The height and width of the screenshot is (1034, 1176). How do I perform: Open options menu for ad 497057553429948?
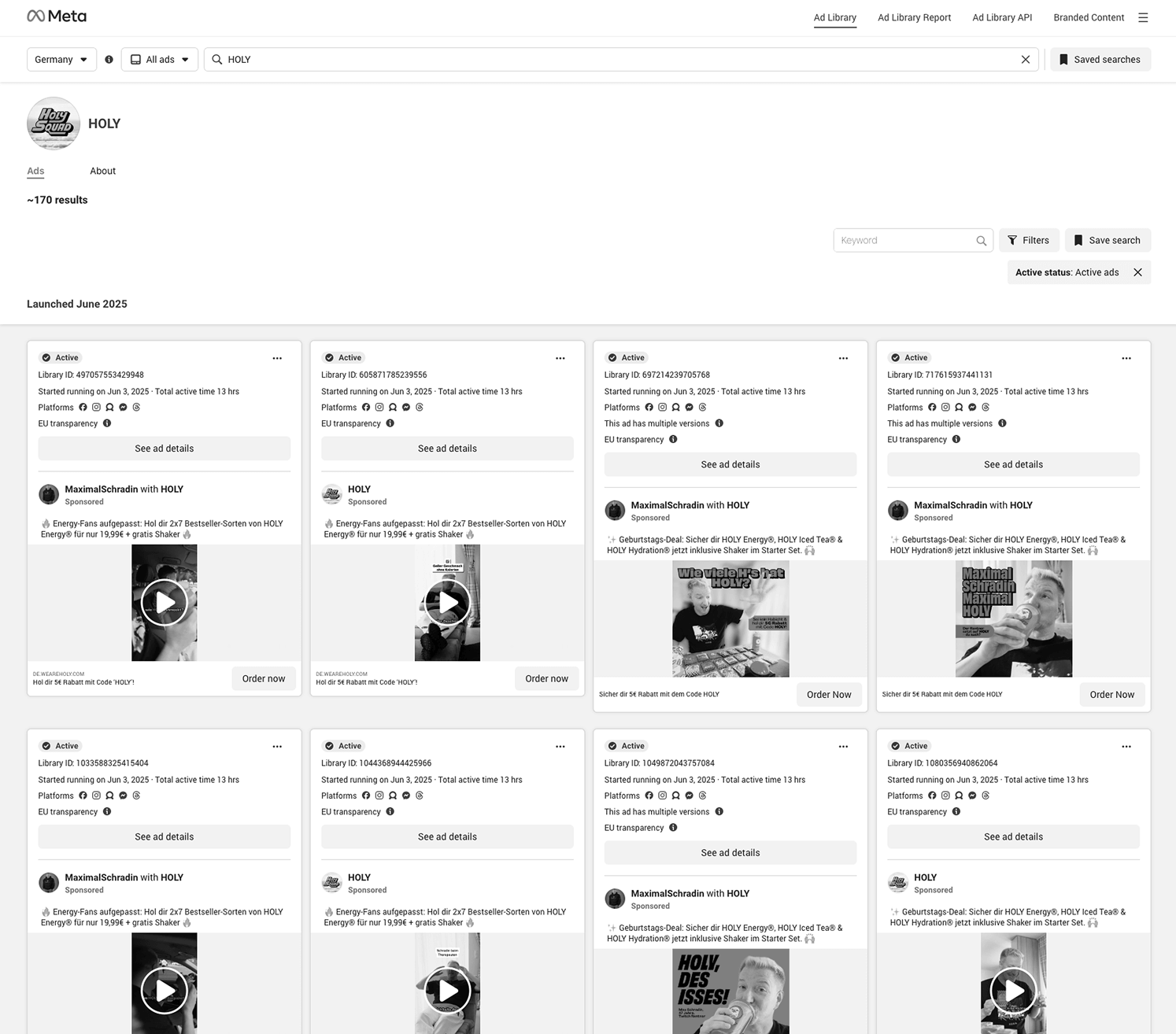pyautogui.click(x=277, y=358)
